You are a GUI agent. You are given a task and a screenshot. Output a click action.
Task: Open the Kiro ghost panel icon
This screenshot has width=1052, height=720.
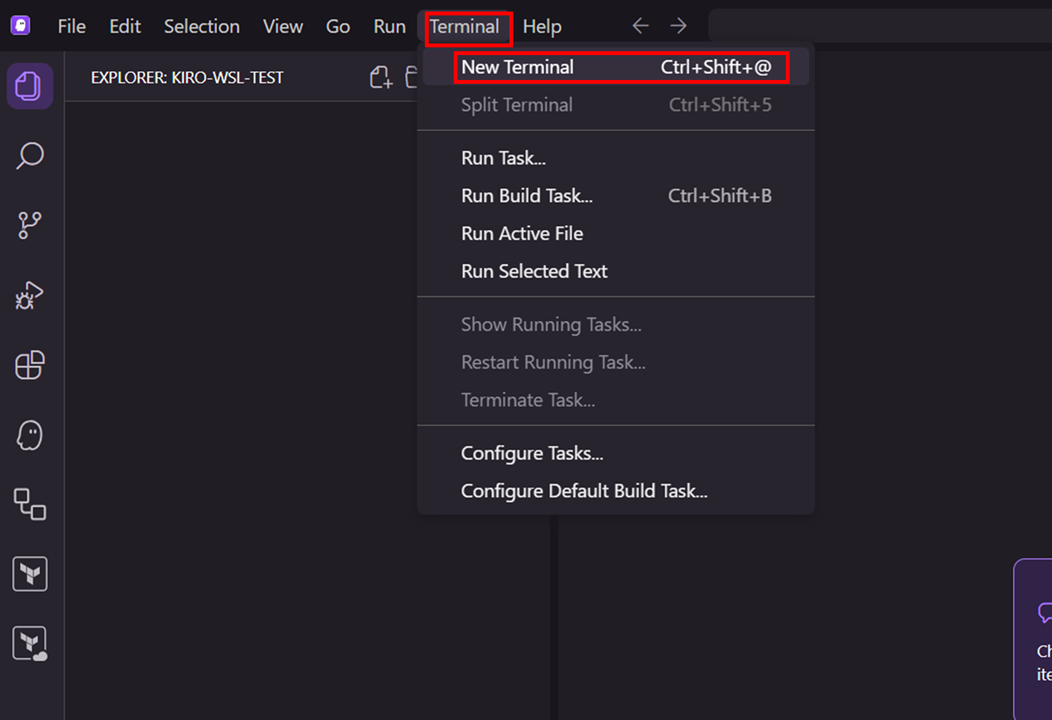[30, 436]
